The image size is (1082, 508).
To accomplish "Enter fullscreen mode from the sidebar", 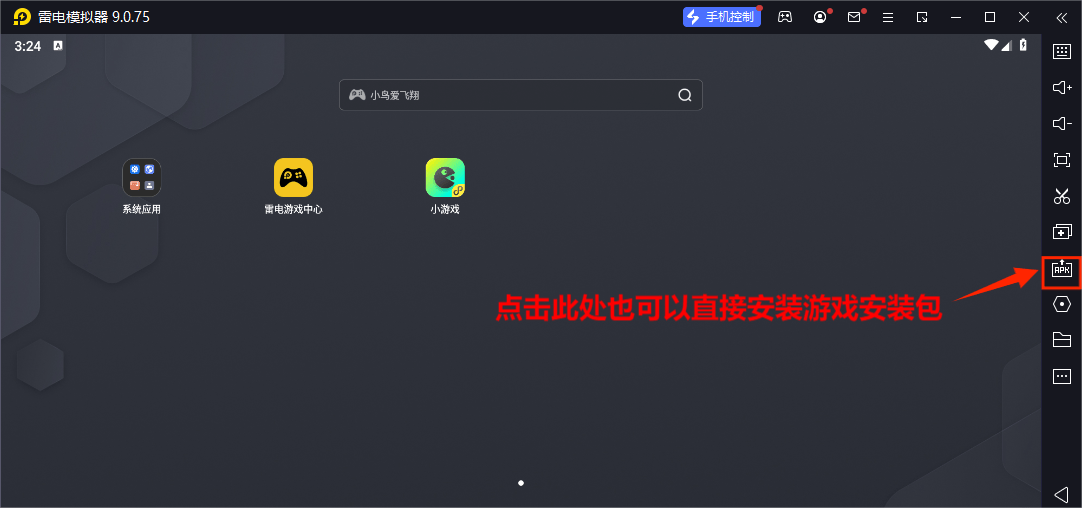I will click(1062, 160).
